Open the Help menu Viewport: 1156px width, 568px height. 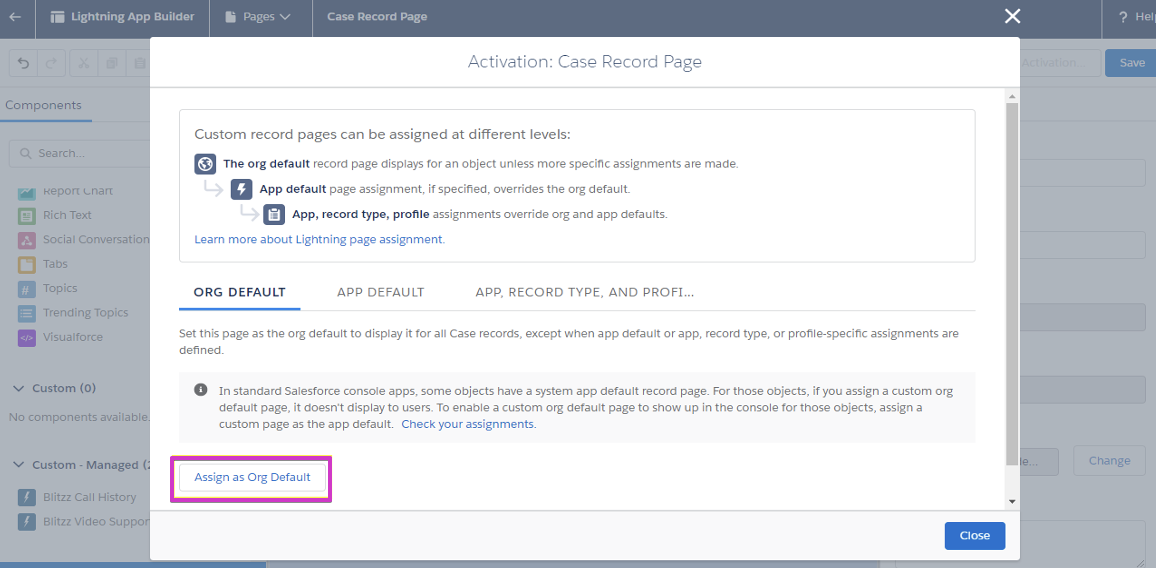tap(1137, 16)
